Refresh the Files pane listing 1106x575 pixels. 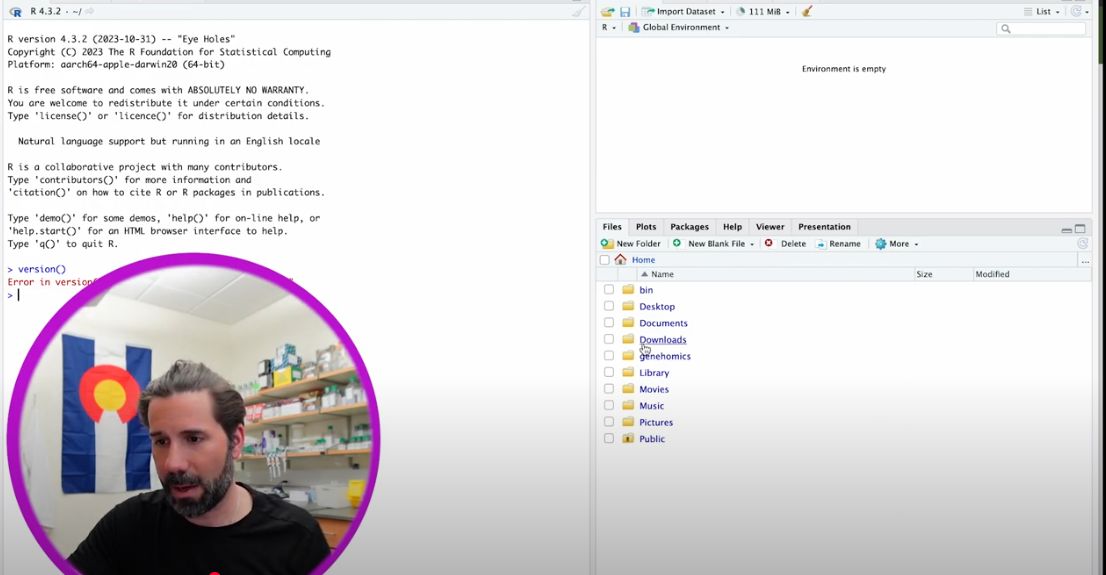coord(1083,243)
